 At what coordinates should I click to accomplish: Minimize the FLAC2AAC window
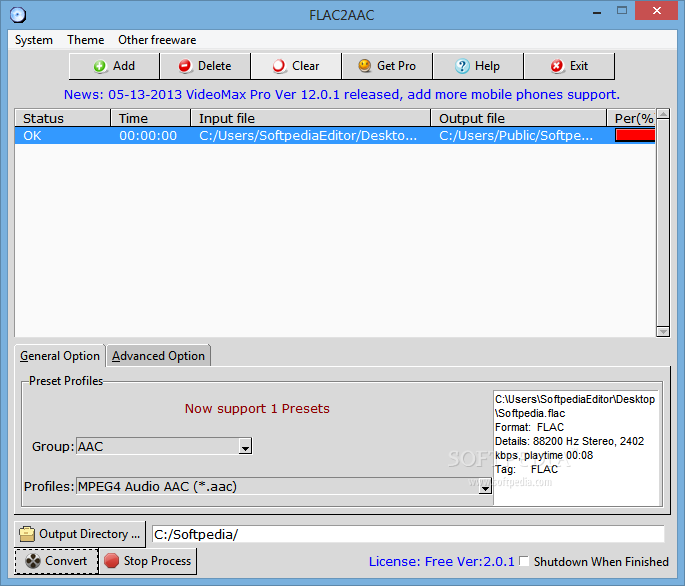597,11
